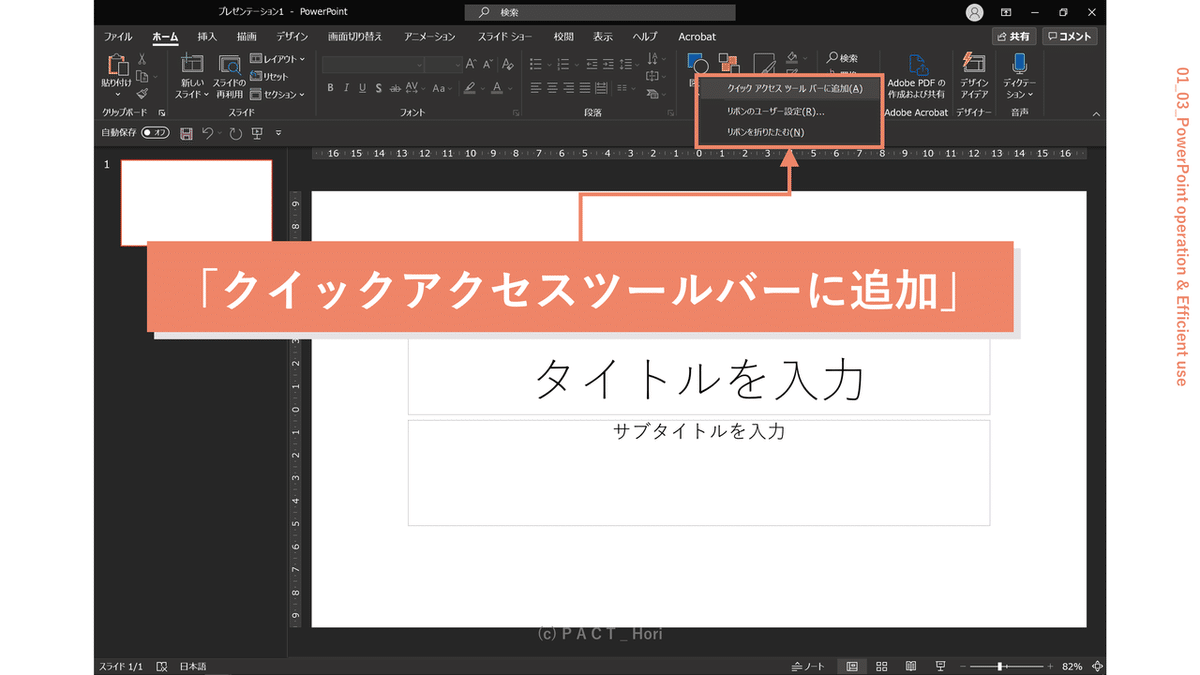The image size is (1200, 675).
Task: Toggle underline formatting
Action: [x=363, y=88]
